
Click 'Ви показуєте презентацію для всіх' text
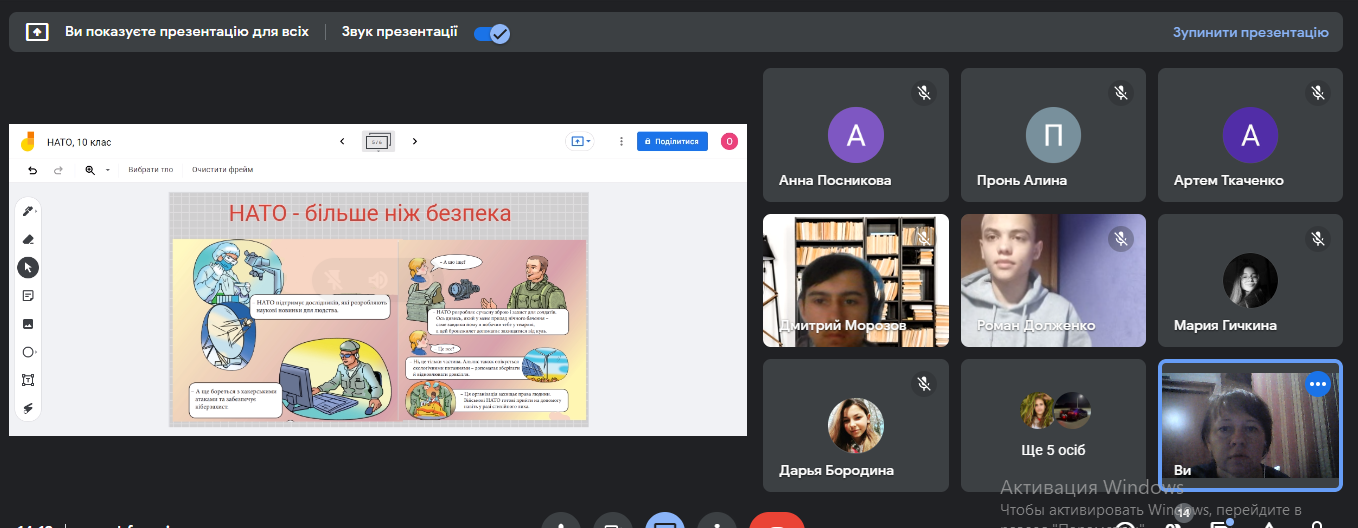(x=187, y=32)
